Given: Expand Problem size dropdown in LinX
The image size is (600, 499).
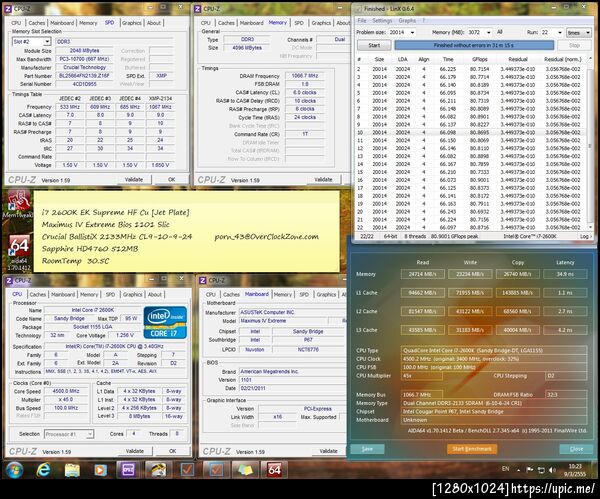Looking at the screenshot, I should (x=412, y=33).
